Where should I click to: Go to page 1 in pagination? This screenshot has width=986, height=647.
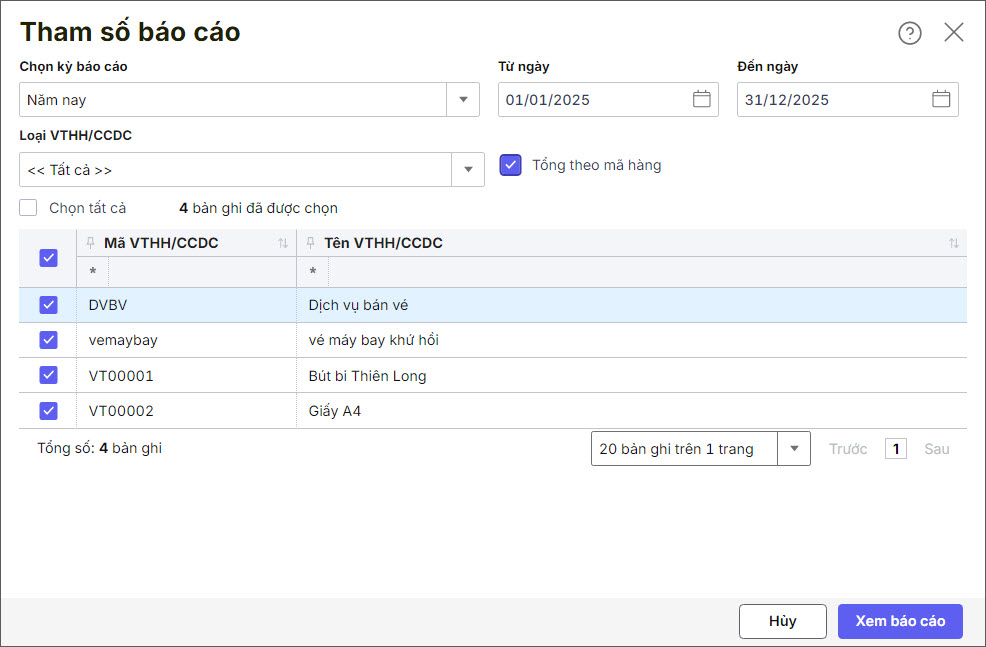[x=896, y=449]
